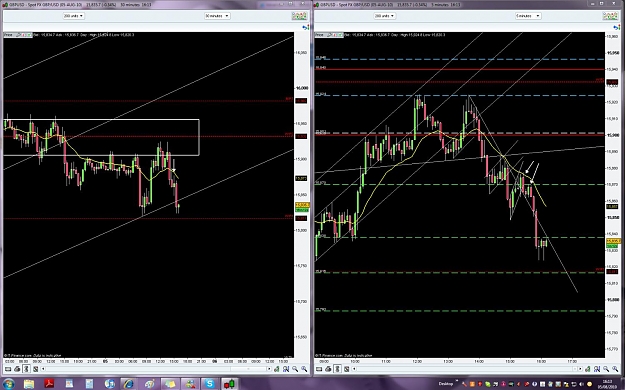Click the right scroll arrow on right chart scrollbar
Viewport: 625px width, 390px height.
pyautogui.click(x=580, y=369)
